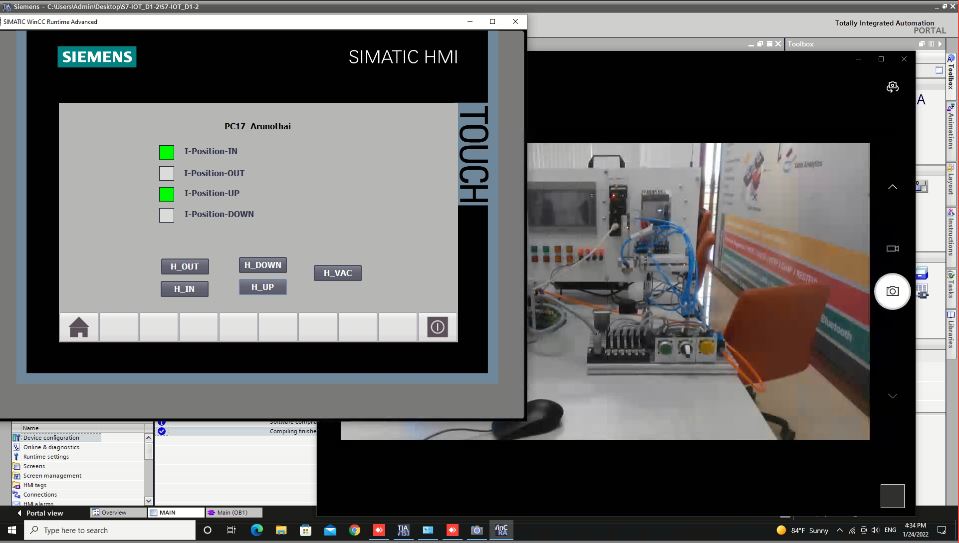The image size is (959, 543).
Task: Click the change camera icon
Action: click(892, 87)
